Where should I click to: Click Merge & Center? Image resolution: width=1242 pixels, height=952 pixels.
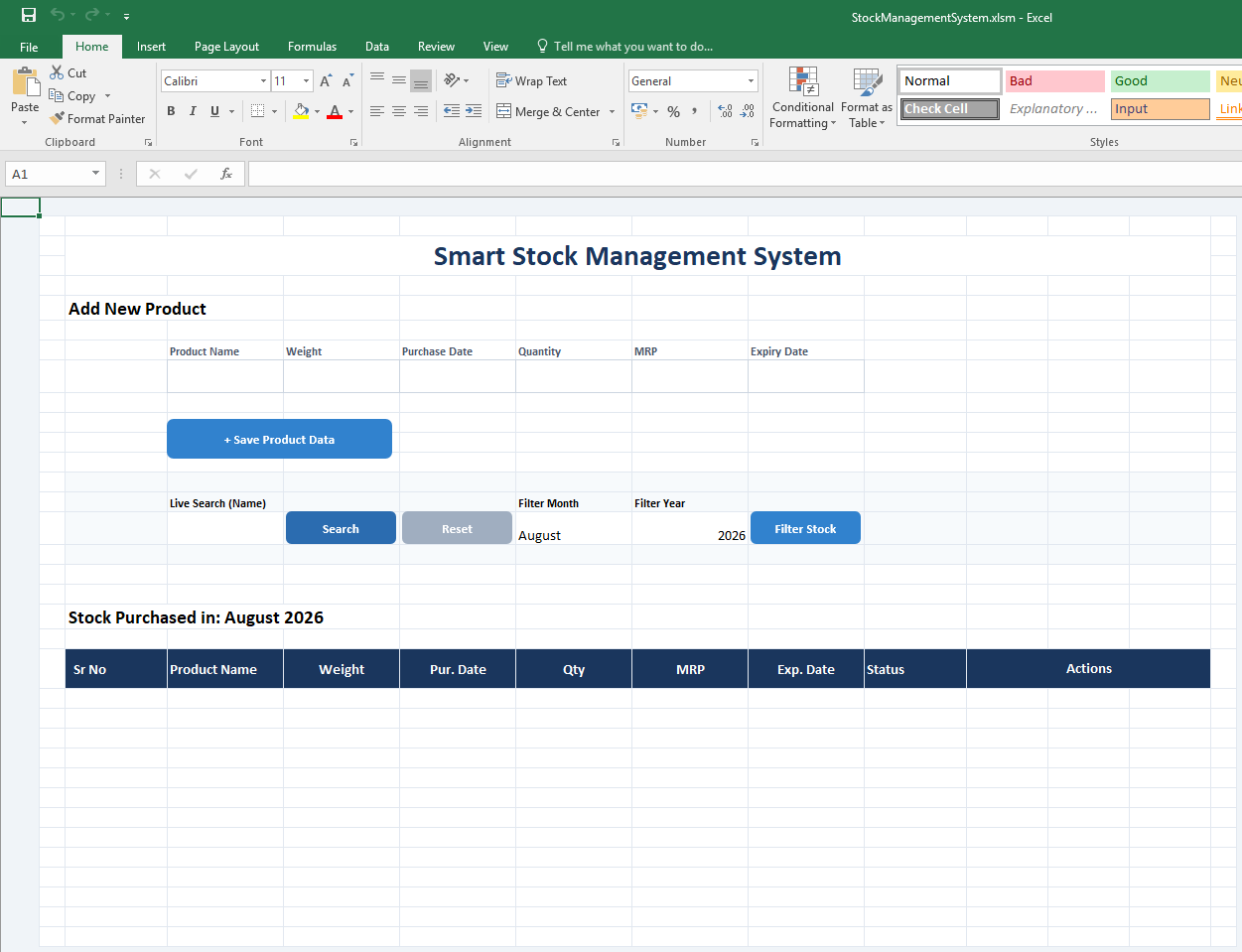548,111
